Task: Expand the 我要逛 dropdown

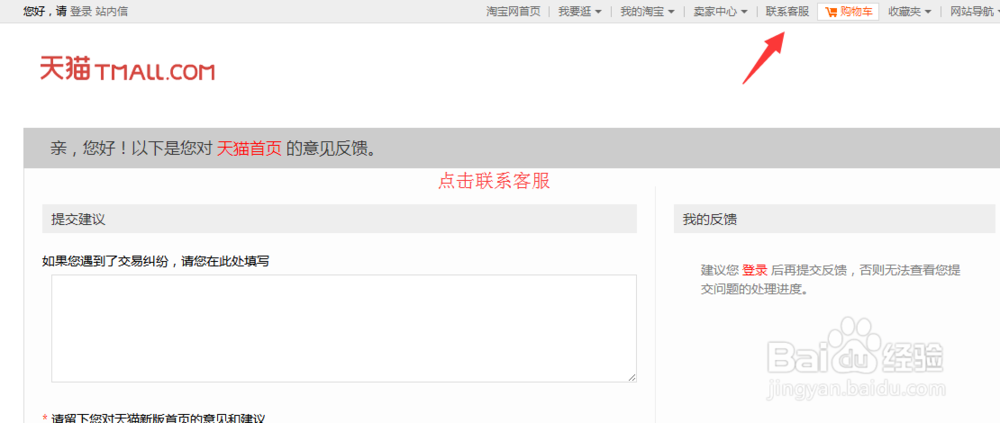Action: (x=580, y=11)
